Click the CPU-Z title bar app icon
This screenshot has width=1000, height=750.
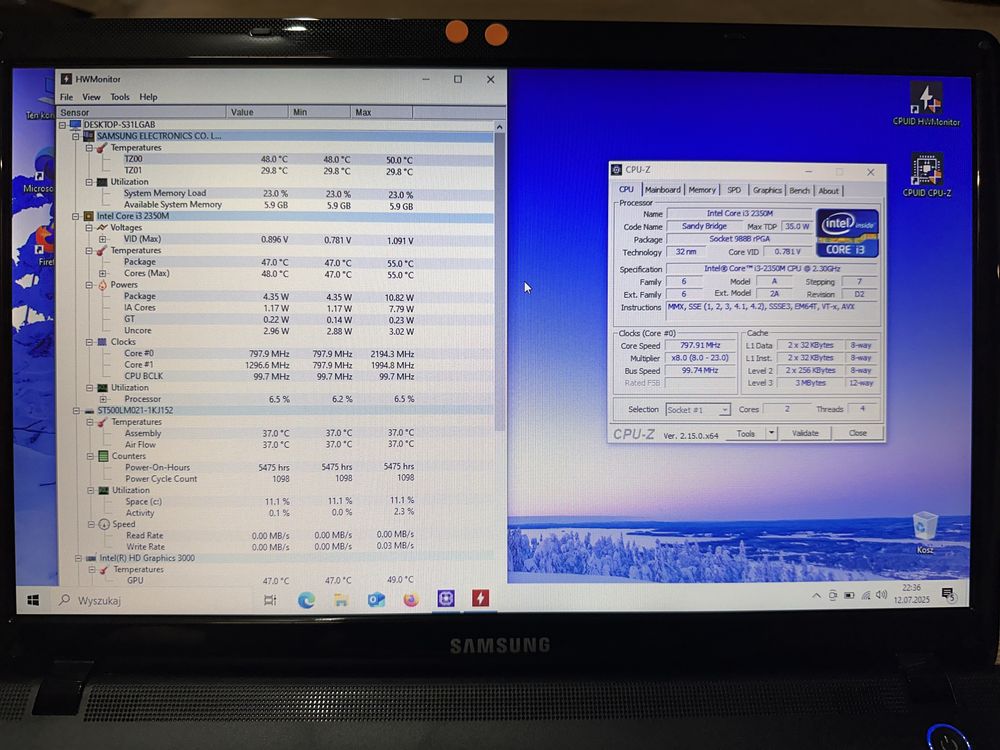click(616, 170)
